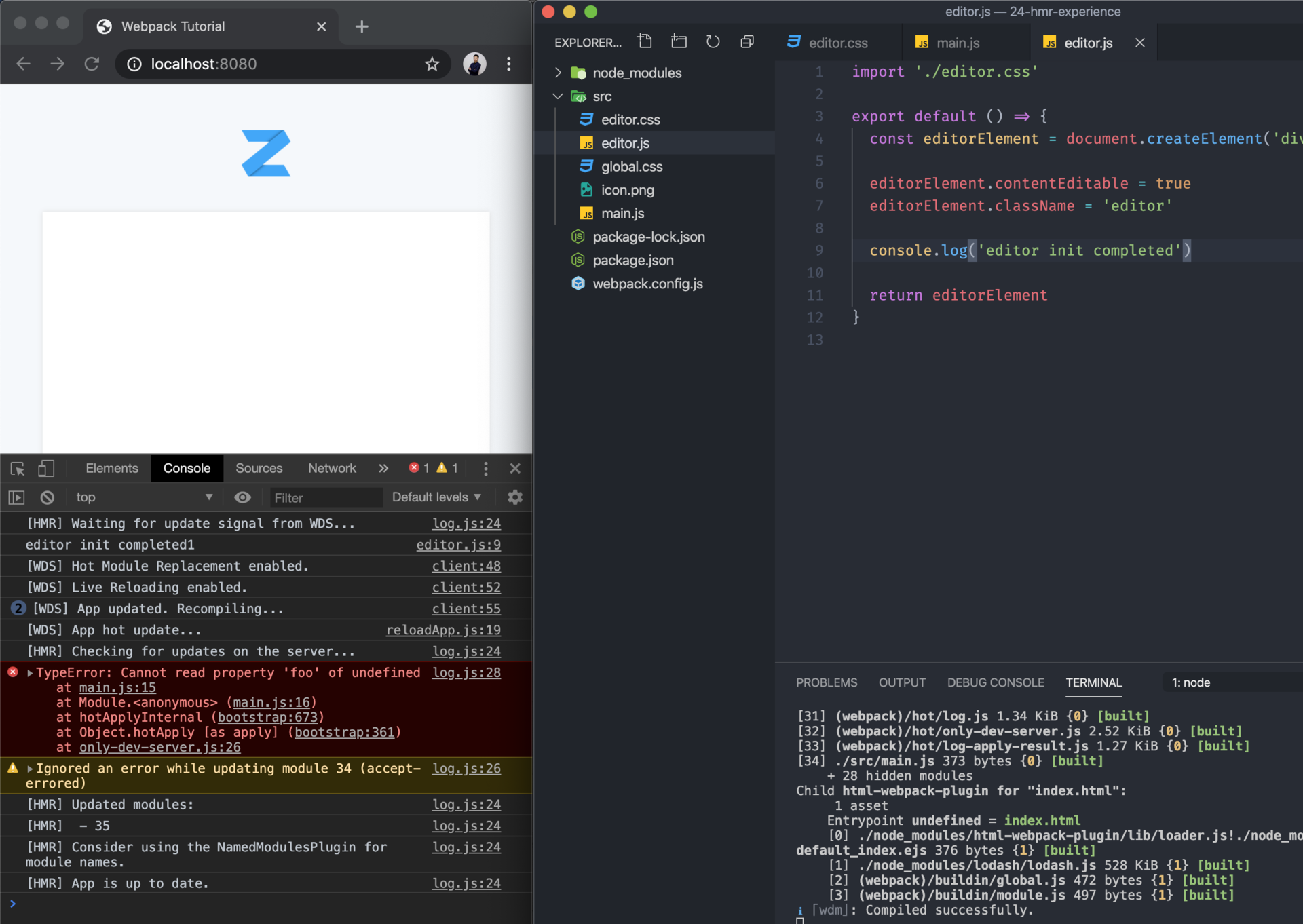Screen dimensions: 1303x924
Task: Click the clear console icon button
Action: [46, 495]
